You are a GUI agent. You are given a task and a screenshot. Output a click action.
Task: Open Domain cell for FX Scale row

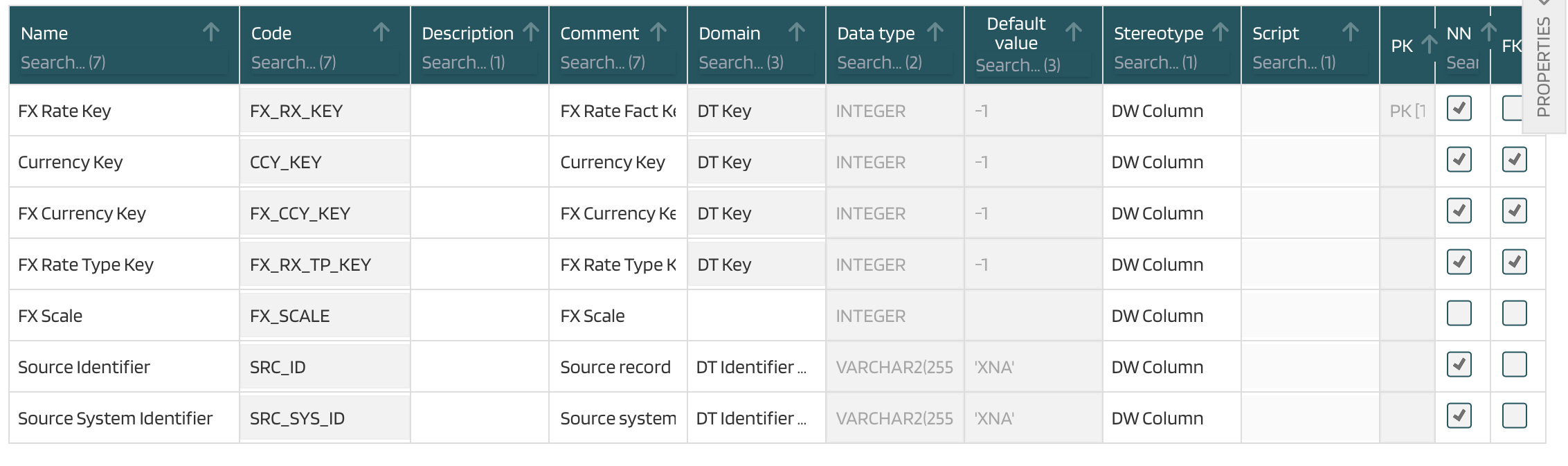(756, 316)
